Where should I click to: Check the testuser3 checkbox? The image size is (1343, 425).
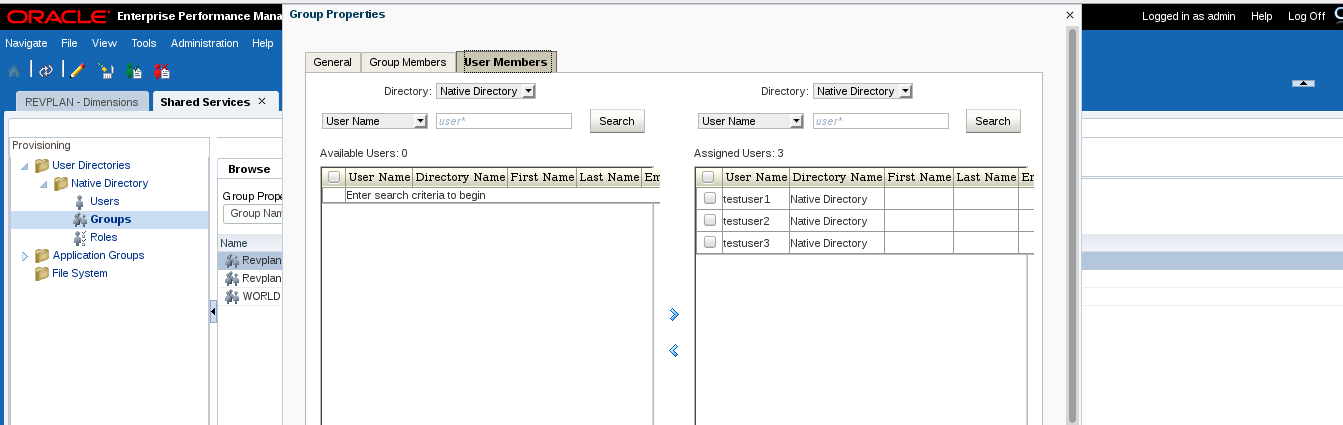coord(709,242)
